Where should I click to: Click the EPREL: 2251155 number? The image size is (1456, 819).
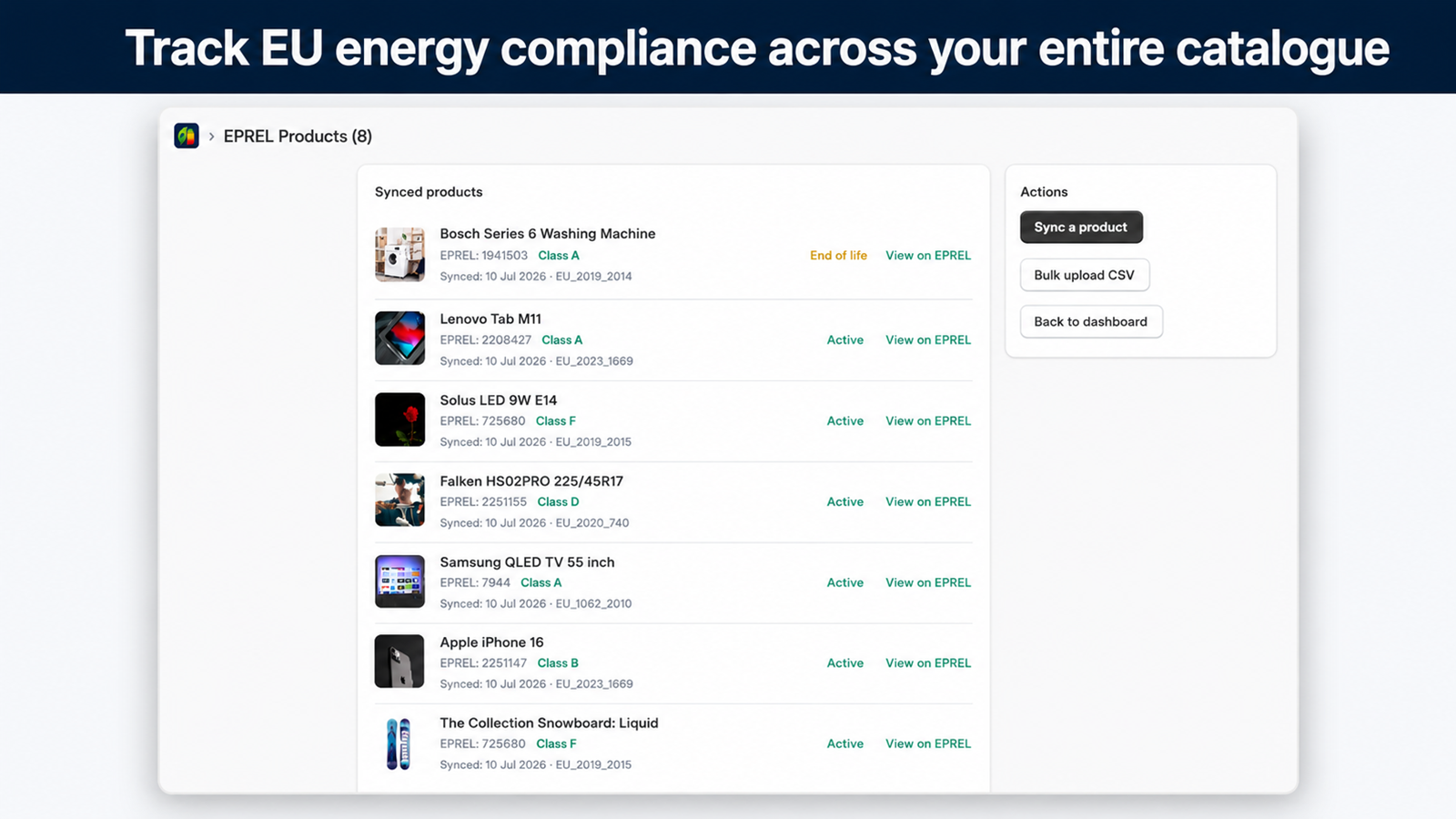tap(483, 502)
